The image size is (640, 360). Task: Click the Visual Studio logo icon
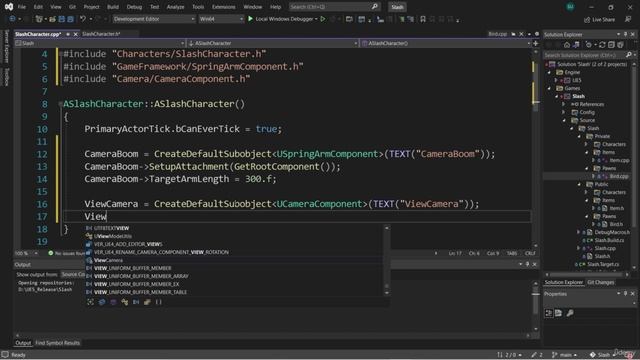pyautogui.click(x=9, y=7)
